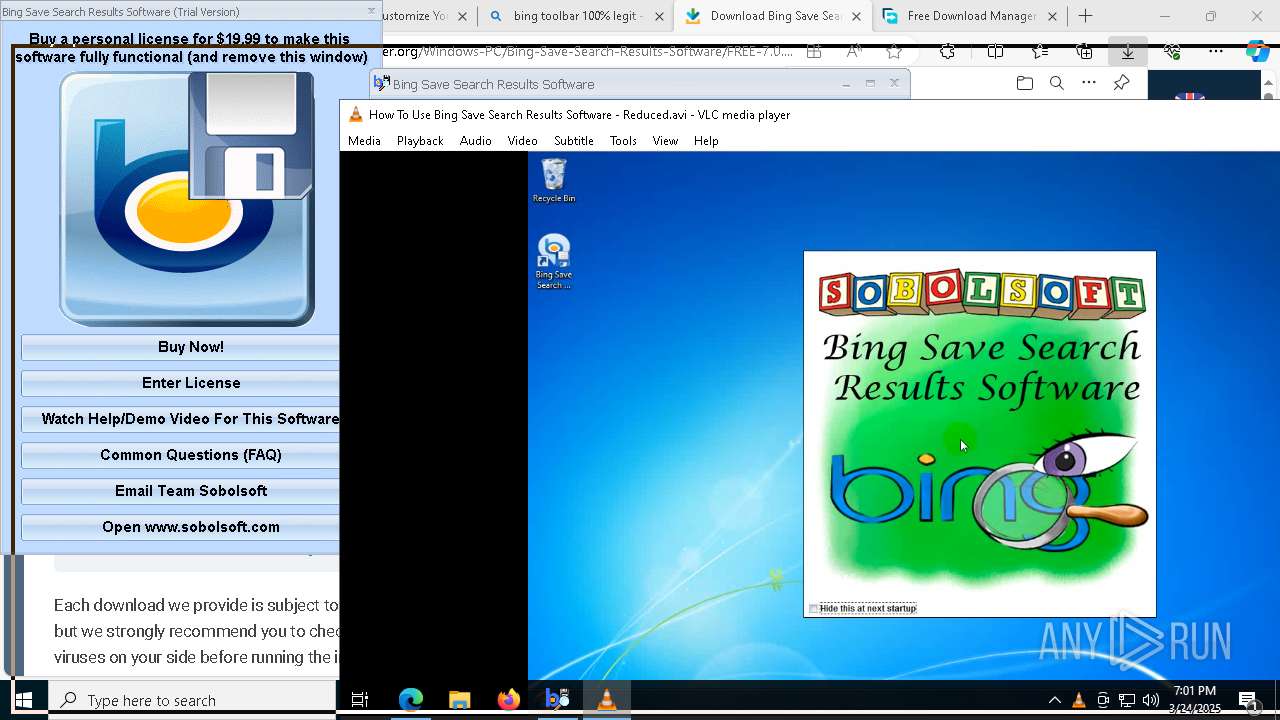Viewport: 1280px width, 720px height.
Task: Open the View menu in VLC
Action: coord(666,141)
